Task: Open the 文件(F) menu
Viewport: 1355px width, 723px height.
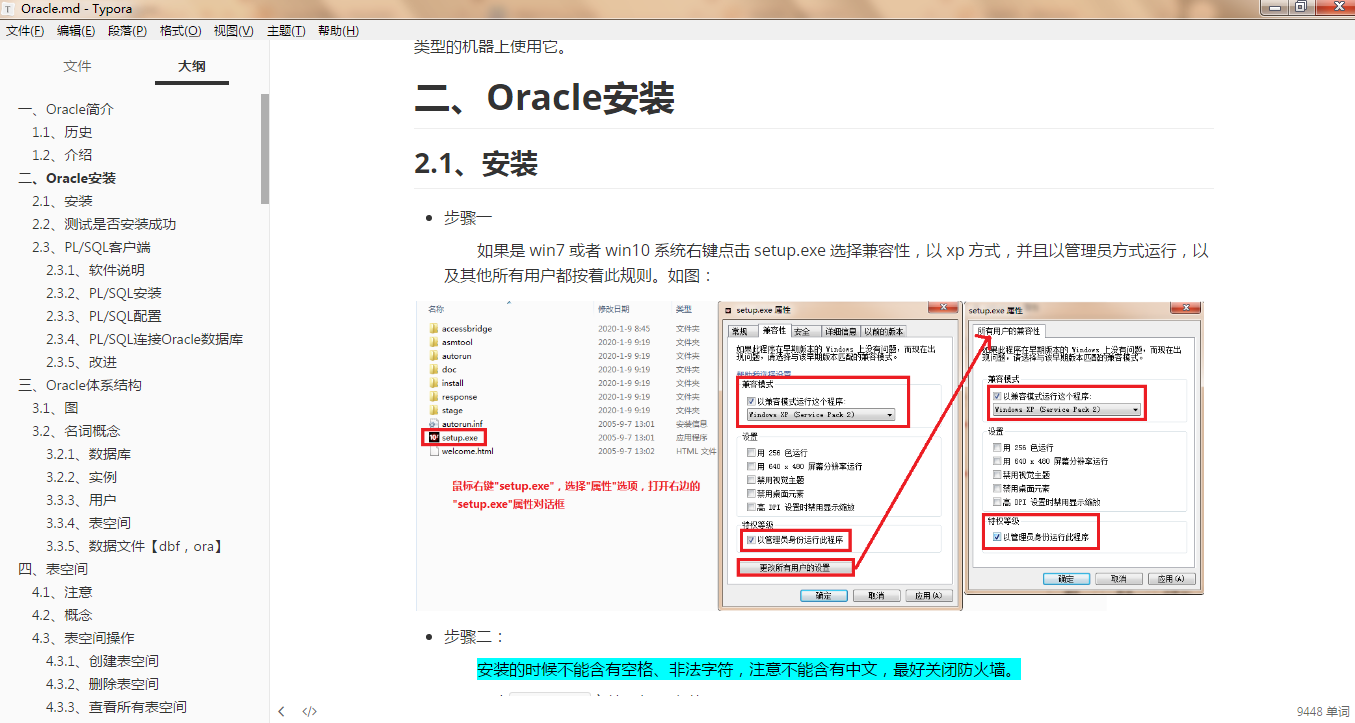Action: pos(25,31)
